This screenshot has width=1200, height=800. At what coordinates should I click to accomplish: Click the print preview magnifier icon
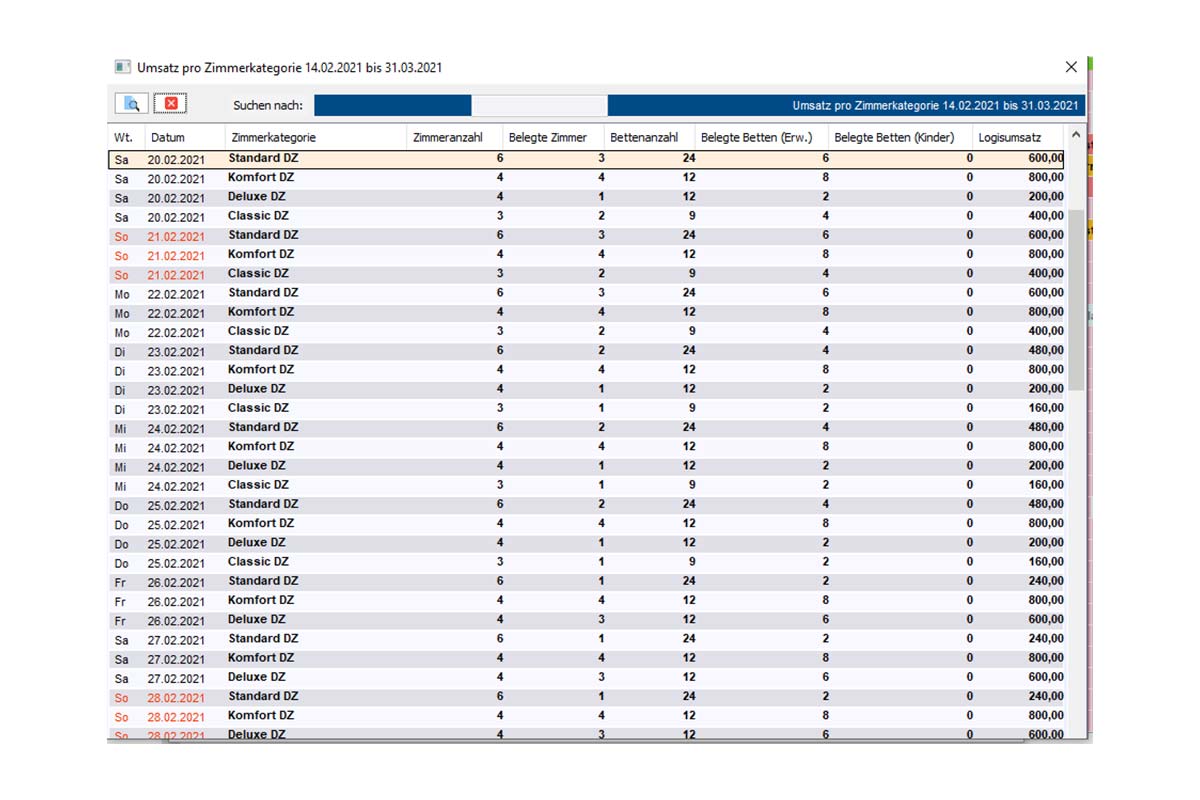131,104
